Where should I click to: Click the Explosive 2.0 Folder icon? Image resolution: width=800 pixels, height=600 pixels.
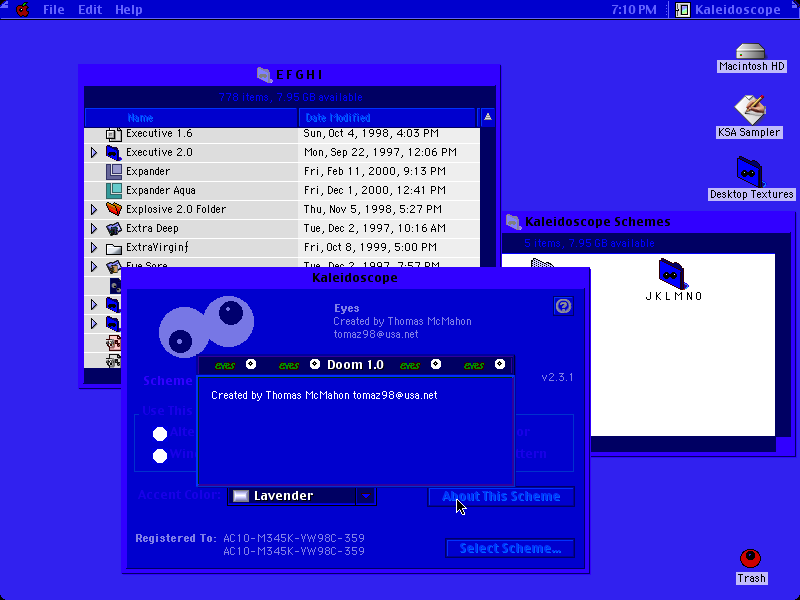[113, 209]
